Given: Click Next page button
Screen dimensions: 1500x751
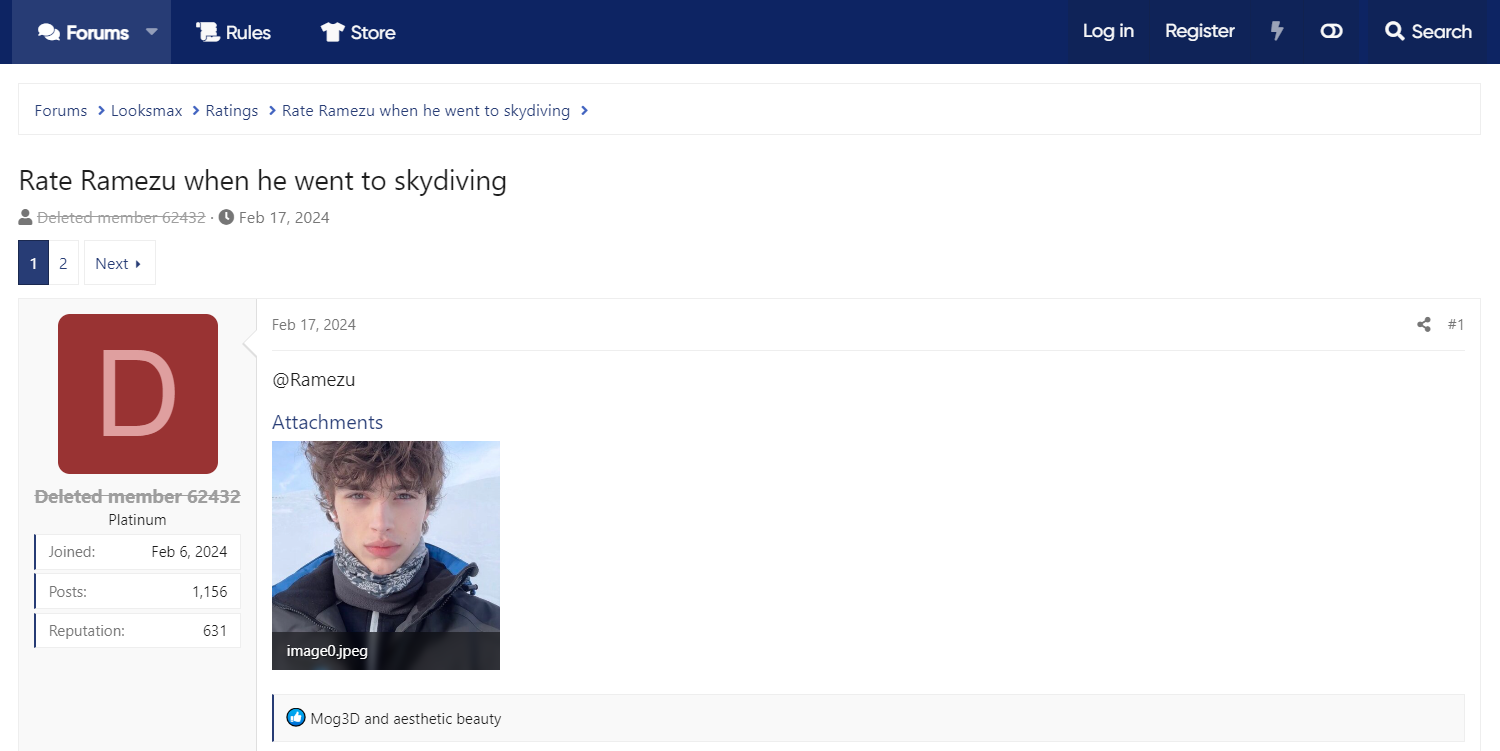Looking at the screenshot, I should (x=119, y=263).
